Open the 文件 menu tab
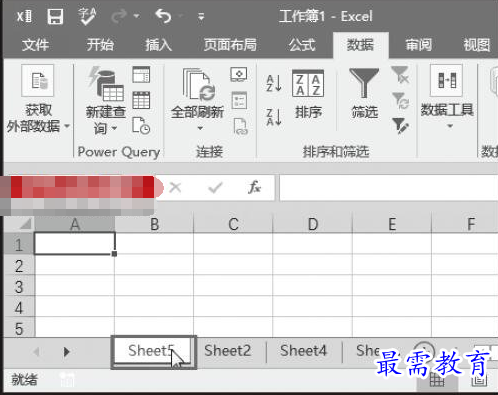This screenshot has height=395, width=498. point(35,45)
